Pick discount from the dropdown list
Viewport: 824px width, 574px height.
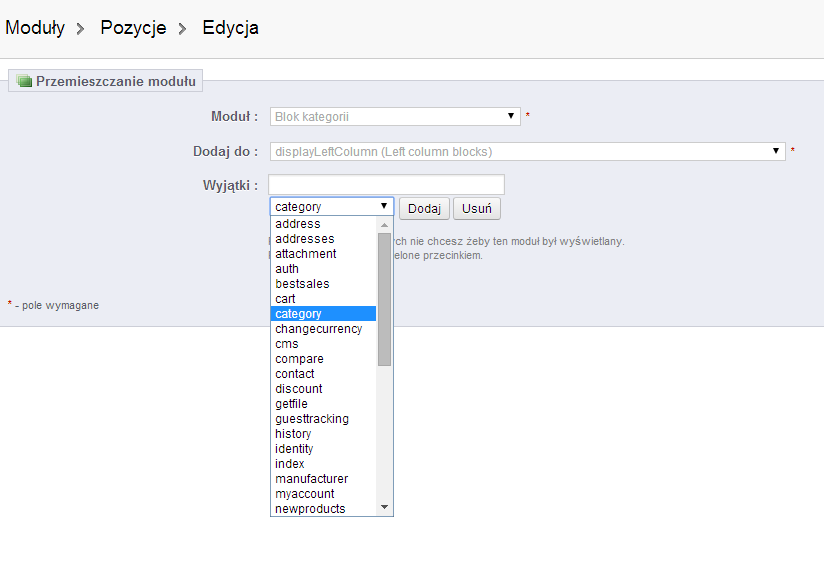point(324,389)
